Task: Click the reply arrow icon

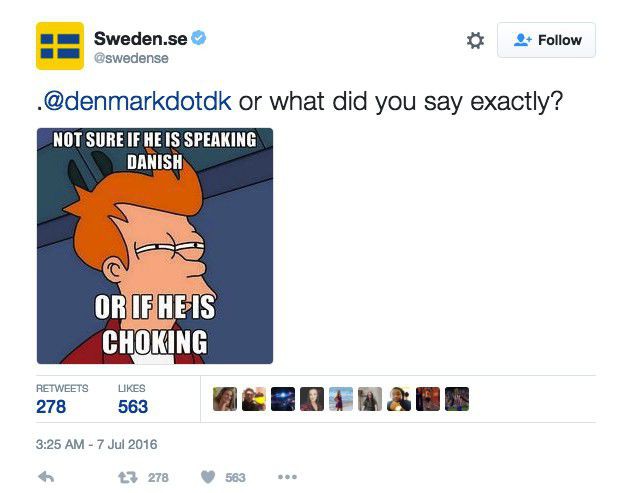Action: (46, 477)
